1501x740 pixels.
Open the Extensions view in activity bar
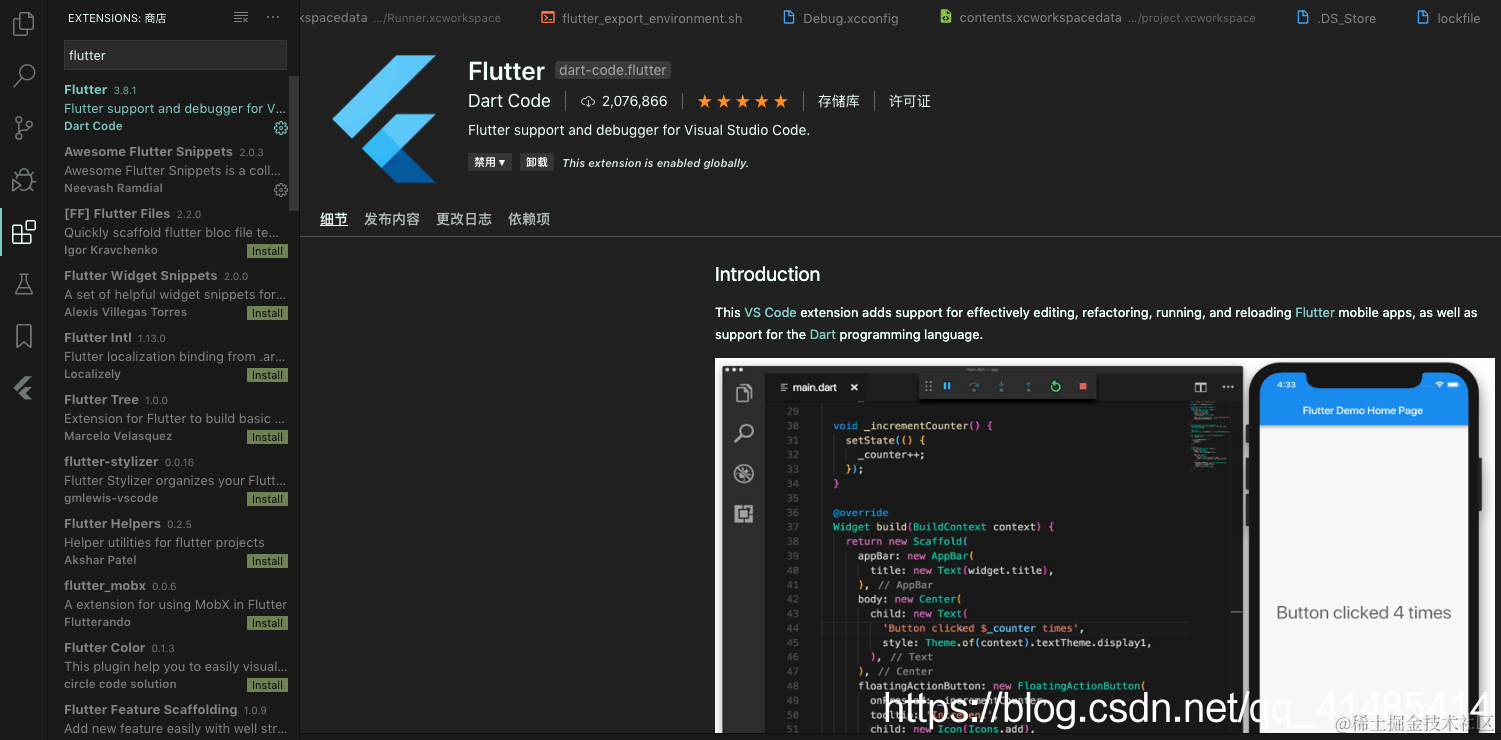23,233
